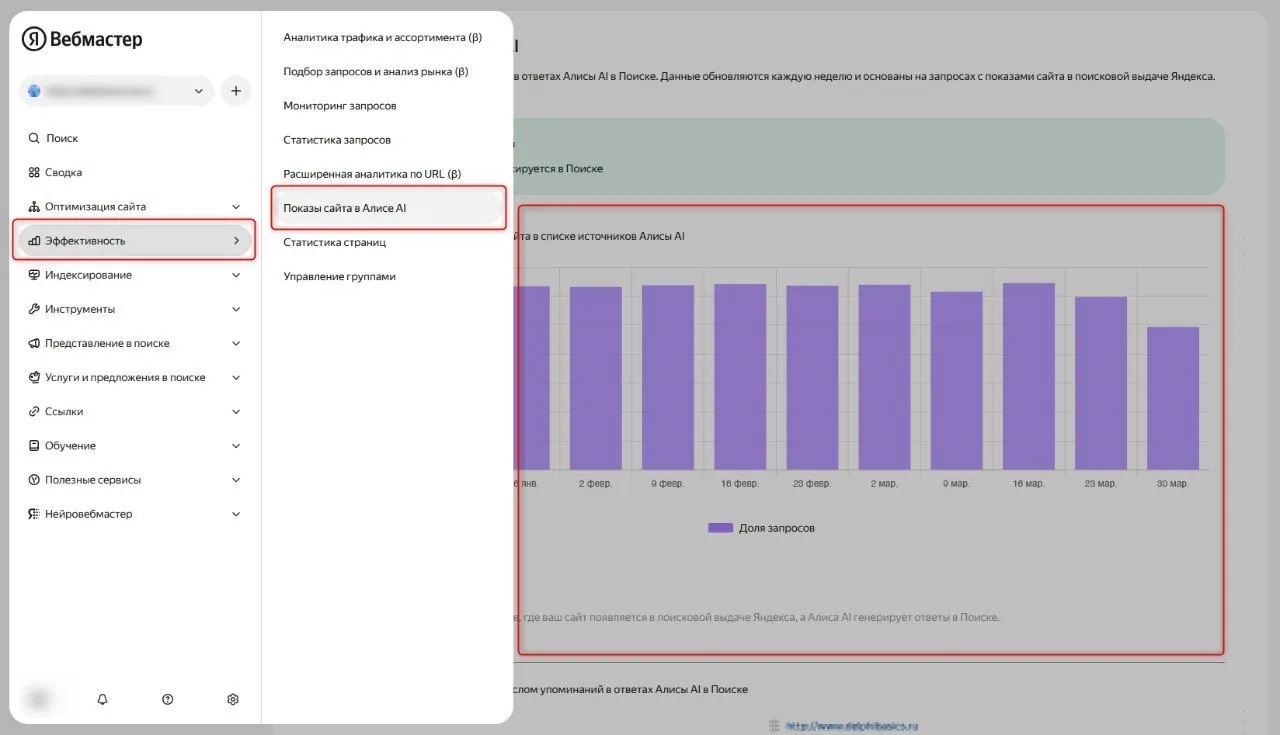Select Статистика страниц
Viewport: 1280px width, 735px height.
click(x=334, y=242)
